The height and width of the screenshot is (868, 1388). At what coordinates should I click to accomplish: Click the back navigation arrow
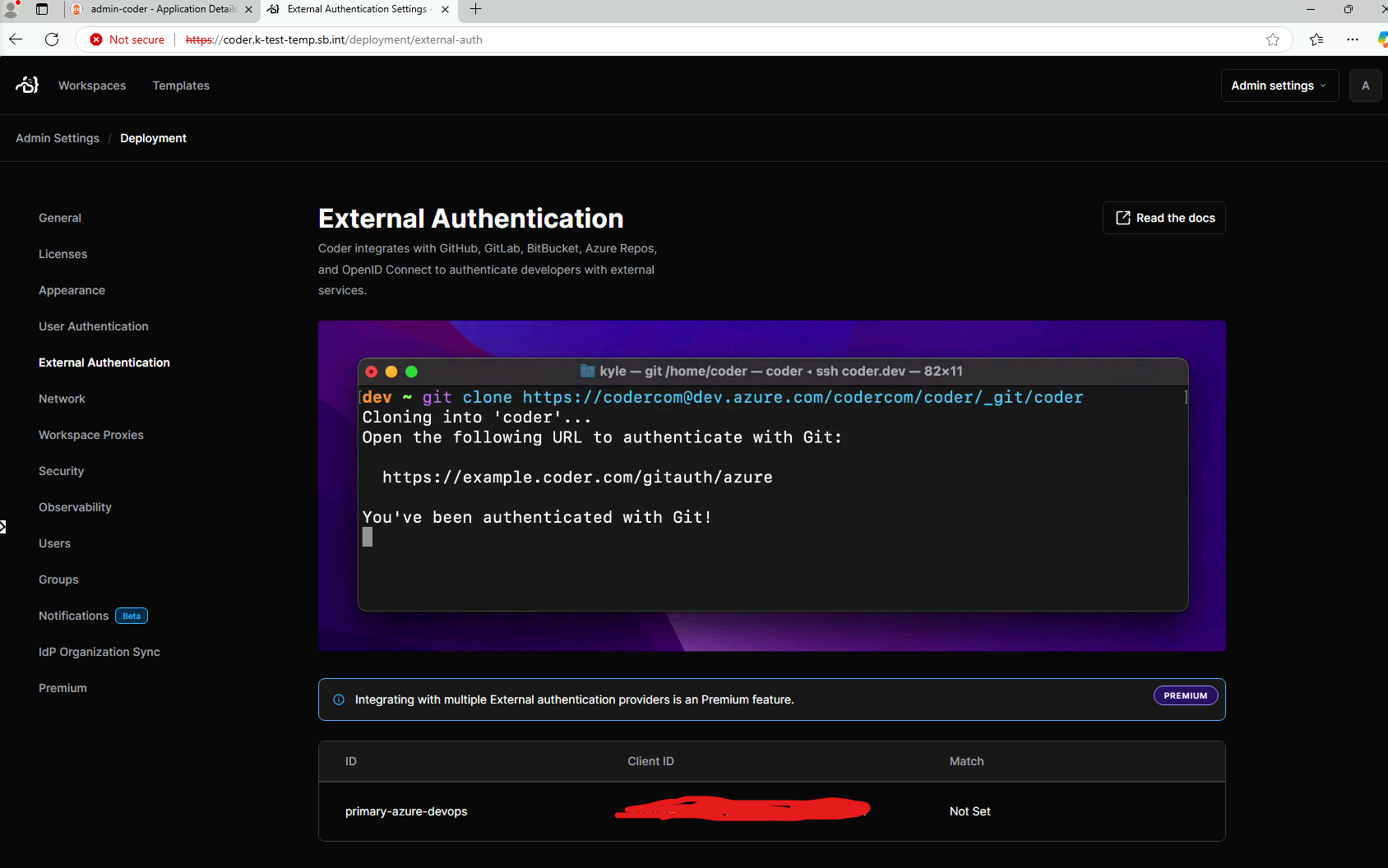coord(15,39)
